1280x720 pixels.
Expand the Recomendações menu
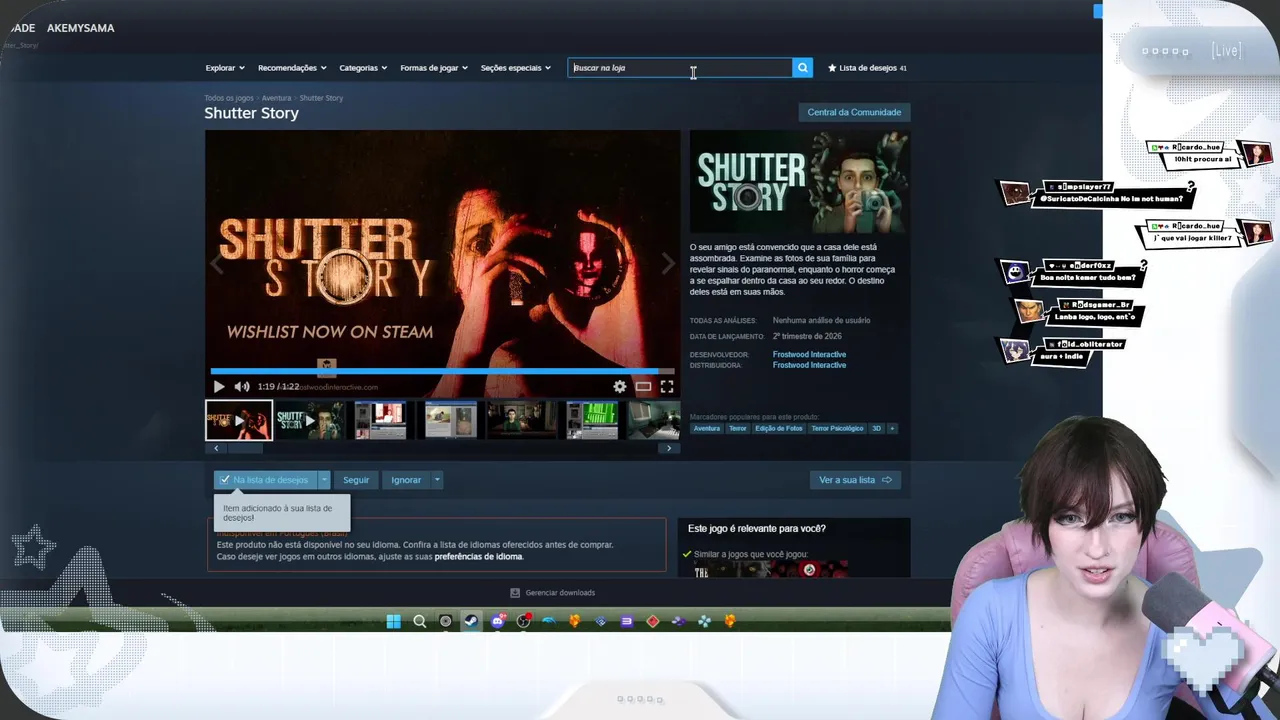coord(292,68)
